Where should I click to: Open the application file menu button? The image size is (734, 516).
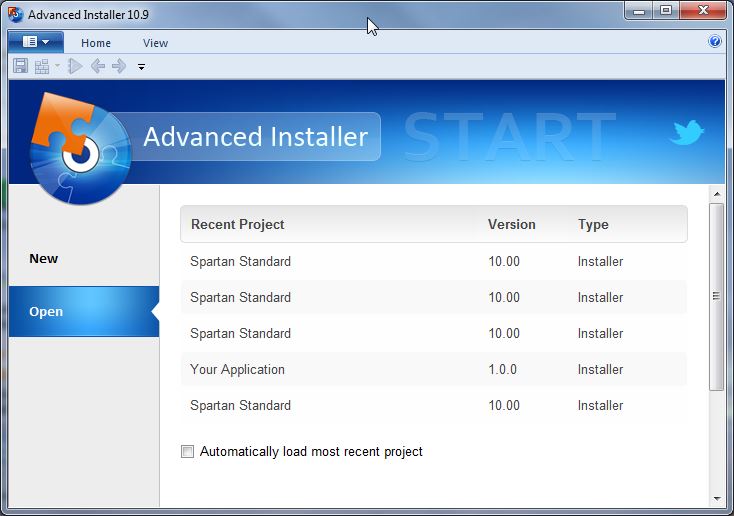pyautogui.click(x=35, y=42)
